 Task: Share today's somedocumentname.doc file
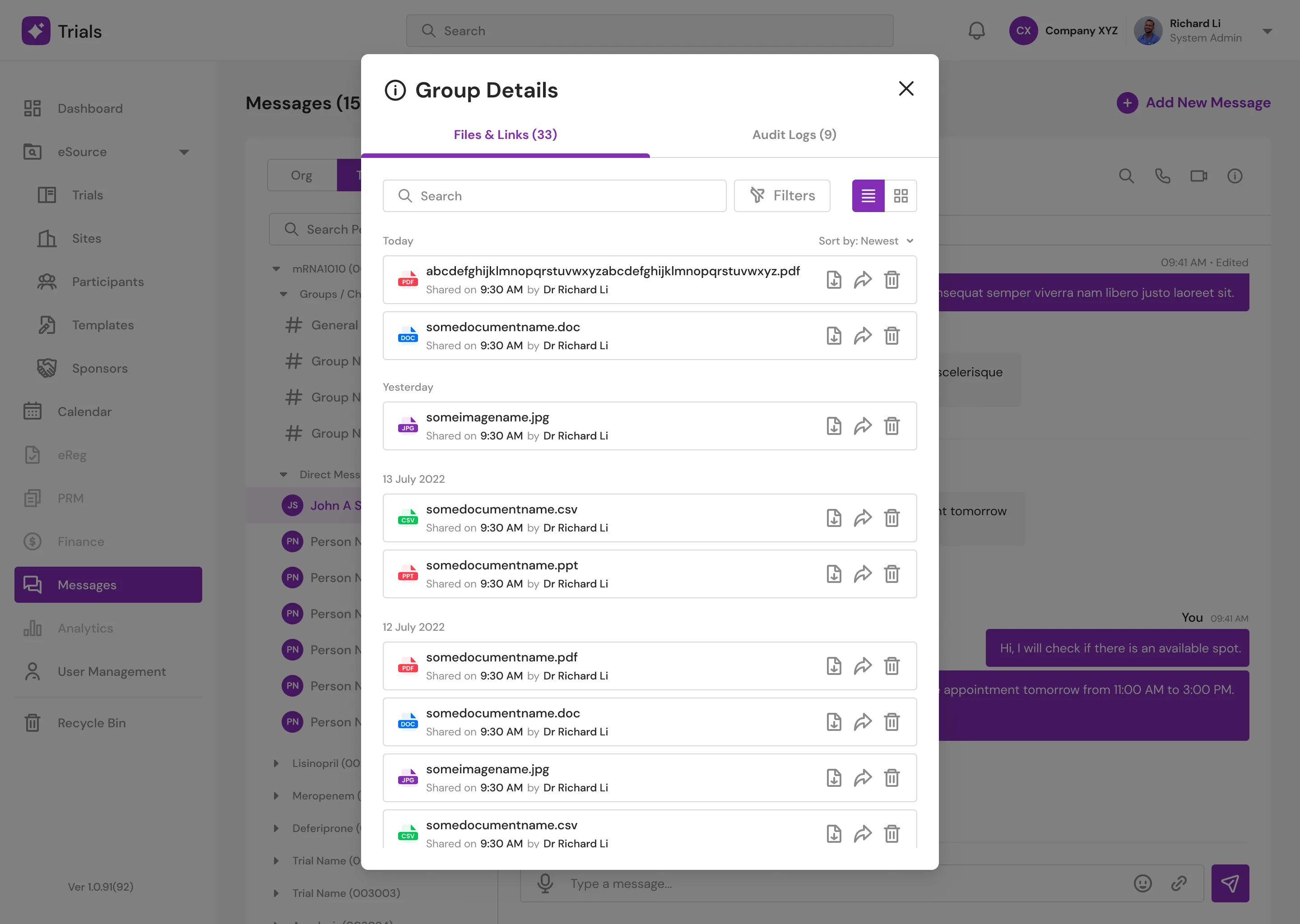(x=863, y=336)
